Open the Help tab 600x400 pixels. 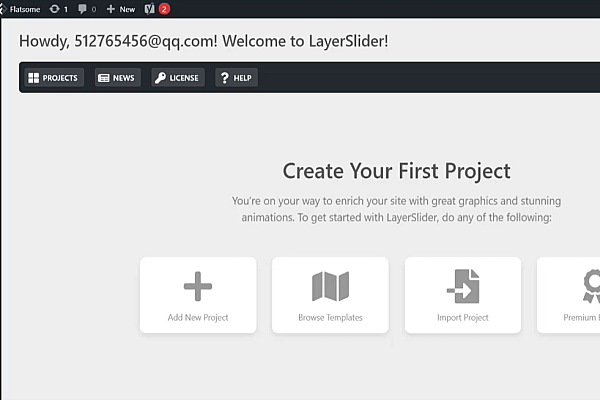[x=236, y=78]
